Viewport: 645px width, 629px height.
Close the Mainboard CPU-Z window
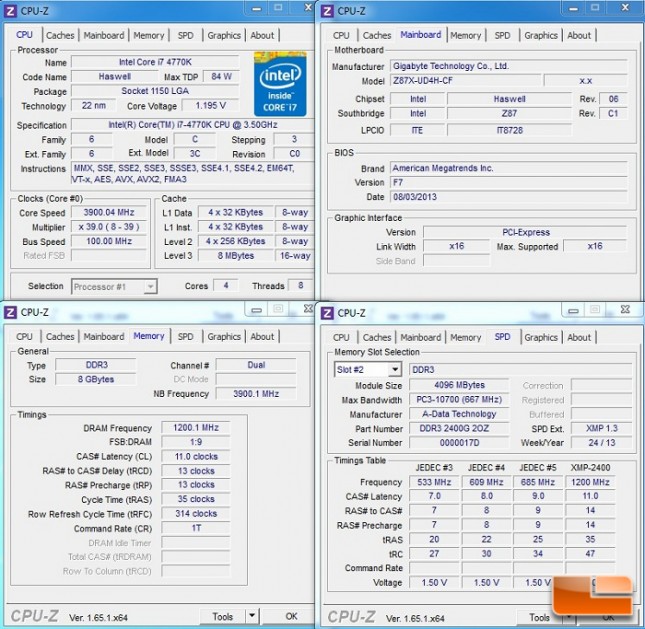(625, 8)
